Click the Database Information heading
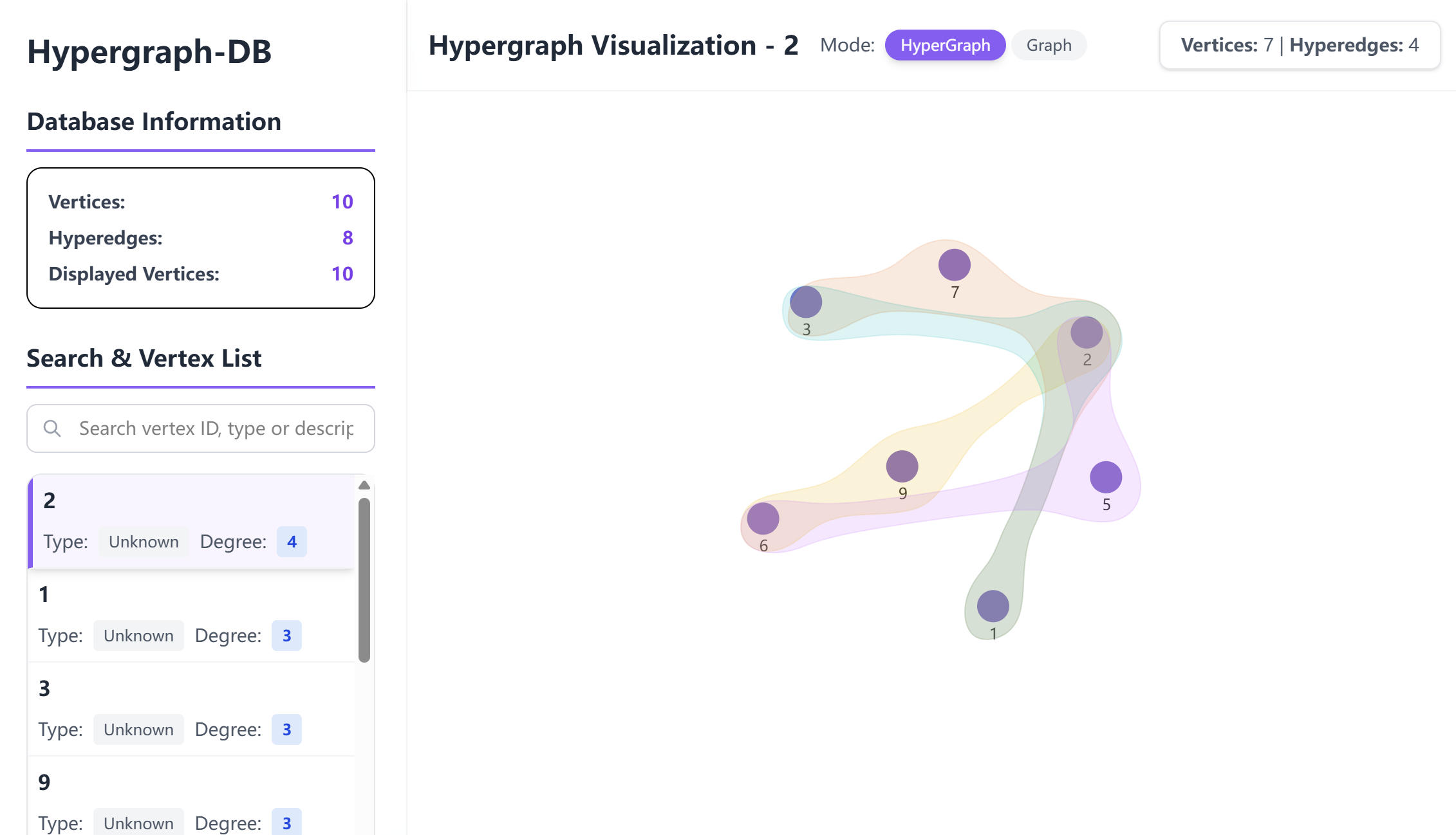 tap(154, 122)
